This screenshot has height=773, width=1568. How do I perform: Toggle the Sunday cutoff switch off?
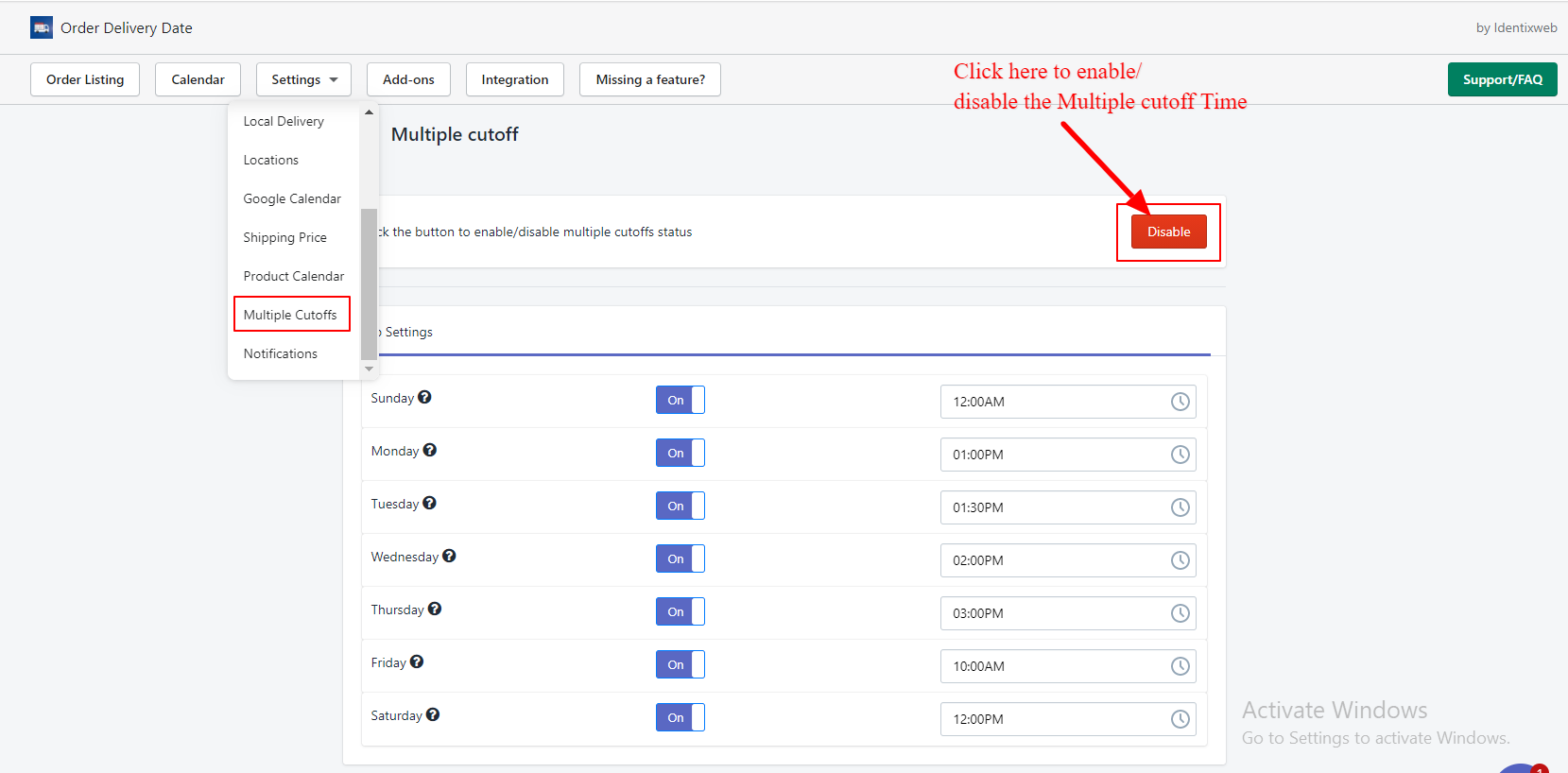[x=681, y=400]
